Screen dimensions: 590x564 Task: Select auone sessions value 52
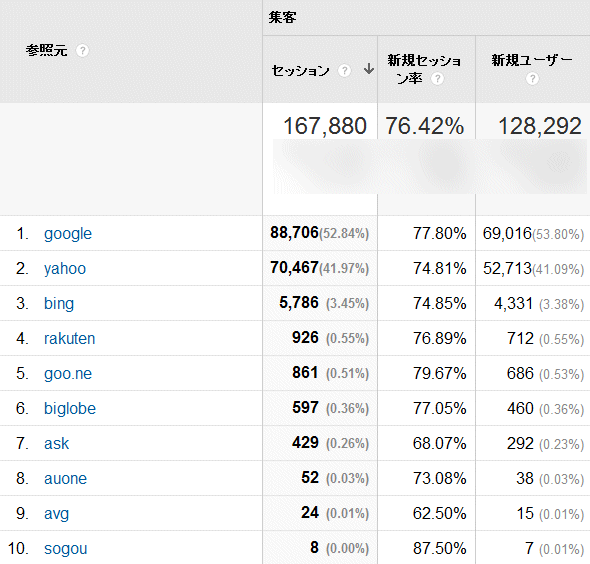310,477
